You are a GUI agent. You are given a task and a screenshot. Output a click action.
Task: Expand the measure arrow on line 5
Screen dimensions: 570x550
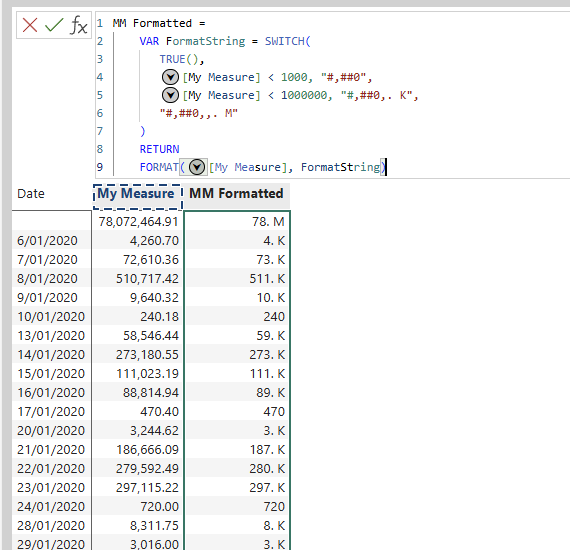(170, 95)
